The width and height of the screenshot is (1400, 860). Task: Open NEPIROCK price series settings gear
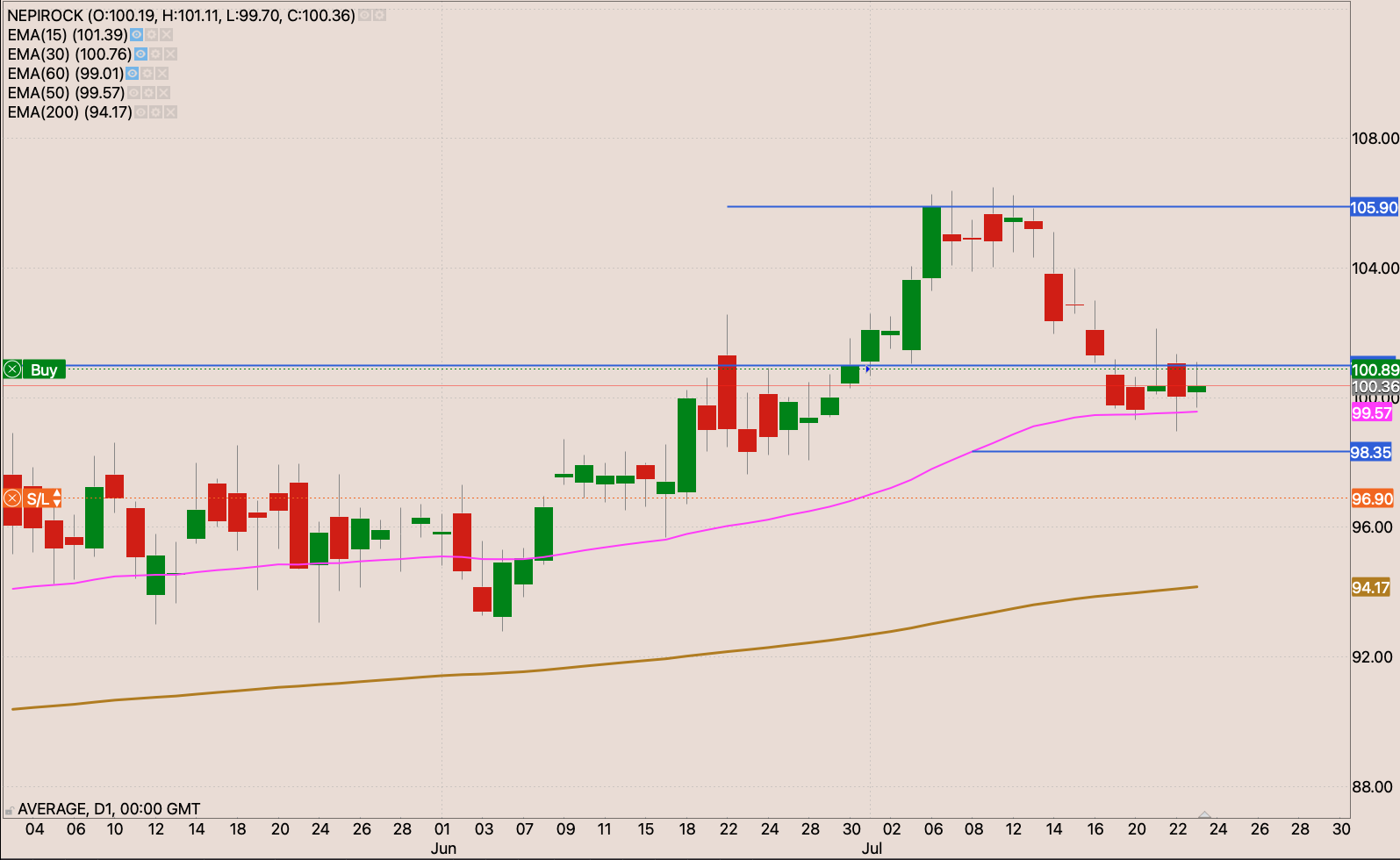point(379,16)
